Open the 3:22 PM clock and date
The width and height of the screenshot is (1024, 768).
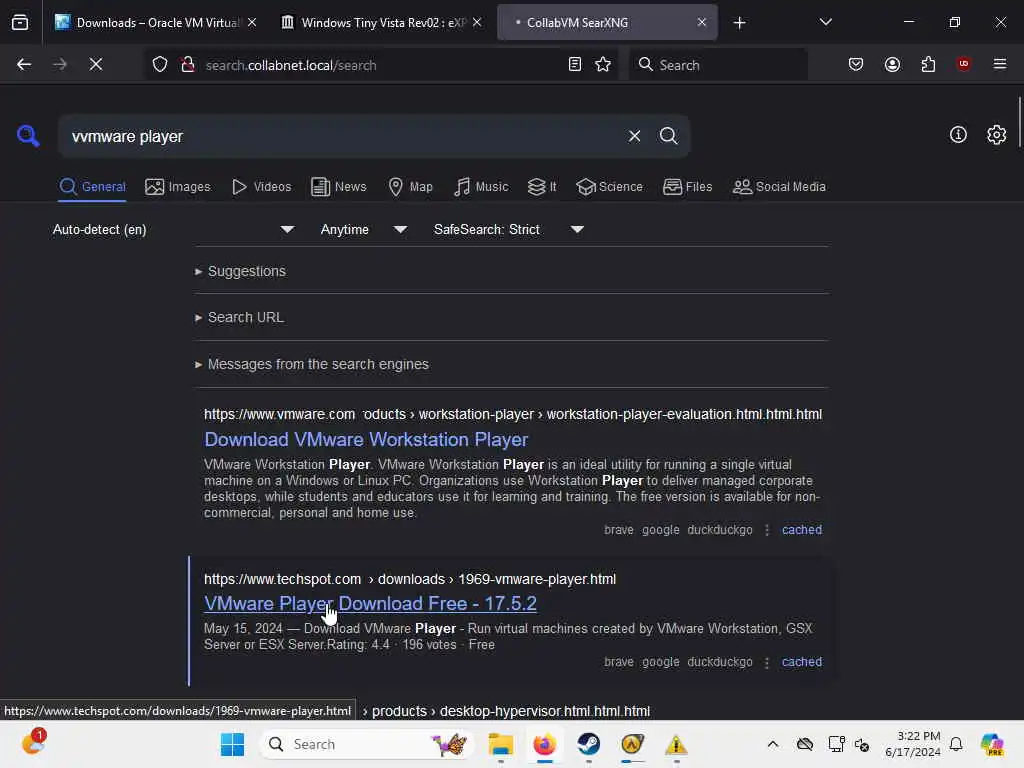point(912,744)
